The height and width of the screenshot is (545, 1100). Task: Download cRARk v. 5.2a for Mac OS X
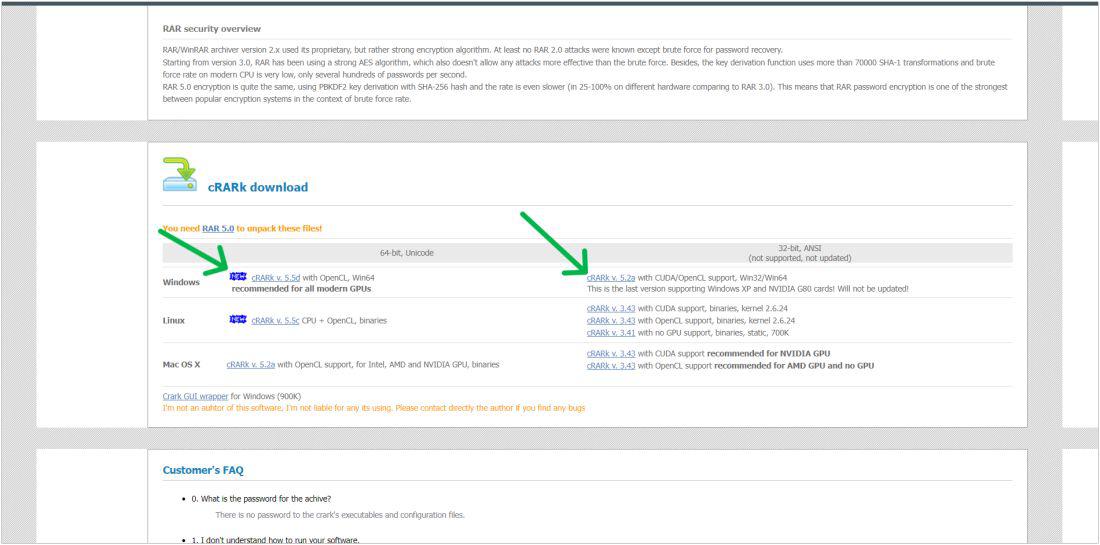[250, 365]
